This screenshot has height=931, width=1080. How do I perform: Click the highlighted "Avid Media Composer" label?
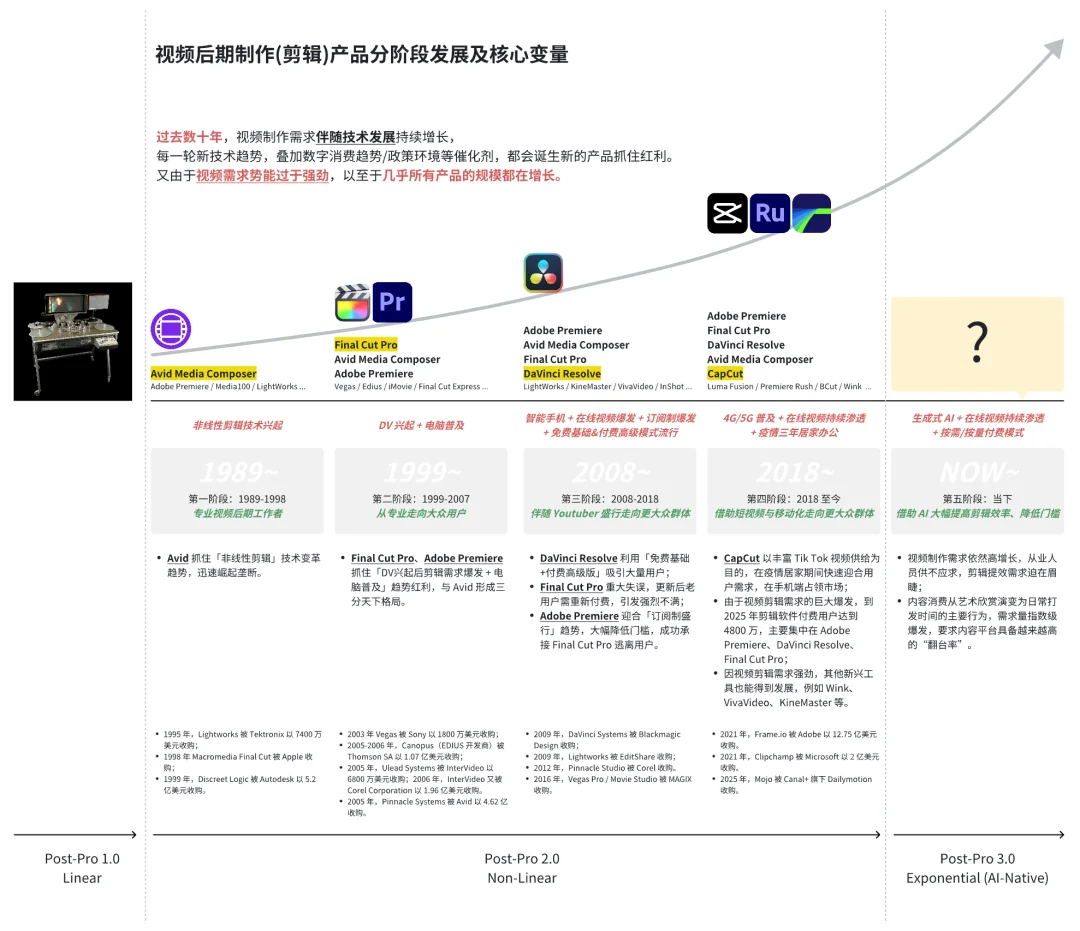pos(204,373)
